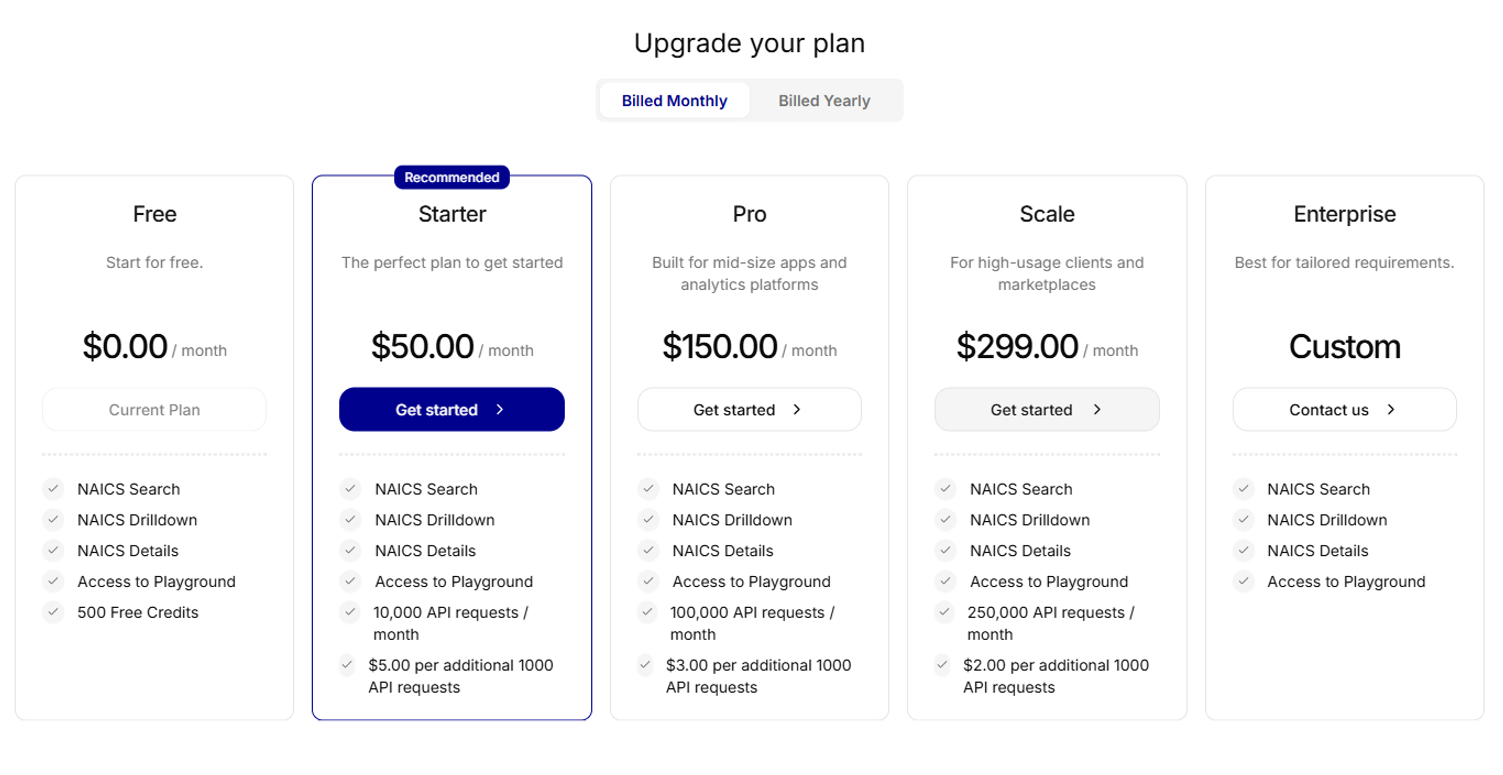
Task: Toggle billing to Billed Monthly
Action: [x=675, y=100]
